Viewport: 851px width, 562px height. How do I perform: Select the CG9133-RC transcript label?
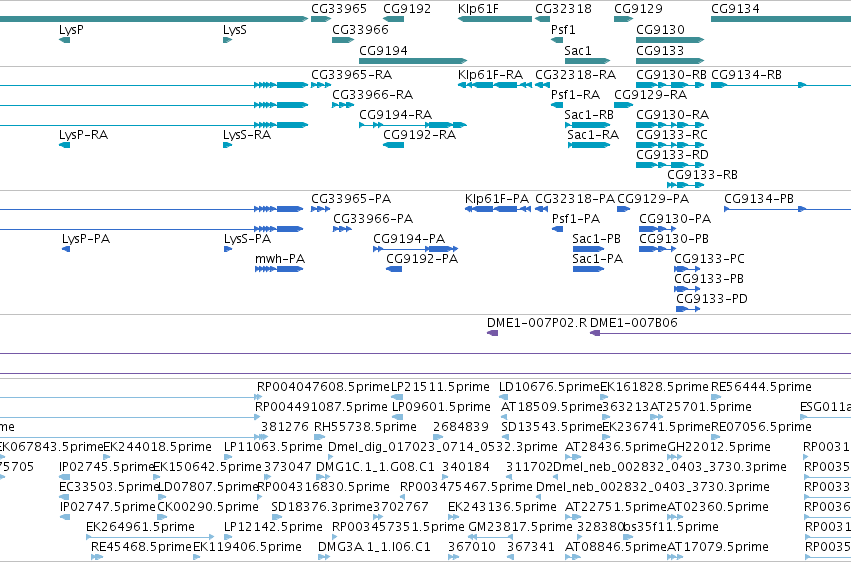[x=672, y=135]
